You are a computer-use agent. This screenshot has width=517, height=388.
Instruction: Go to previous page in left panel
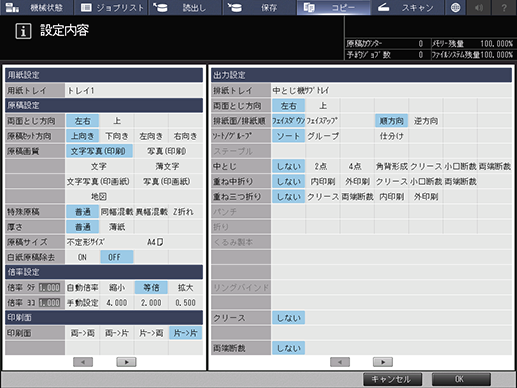83,362
